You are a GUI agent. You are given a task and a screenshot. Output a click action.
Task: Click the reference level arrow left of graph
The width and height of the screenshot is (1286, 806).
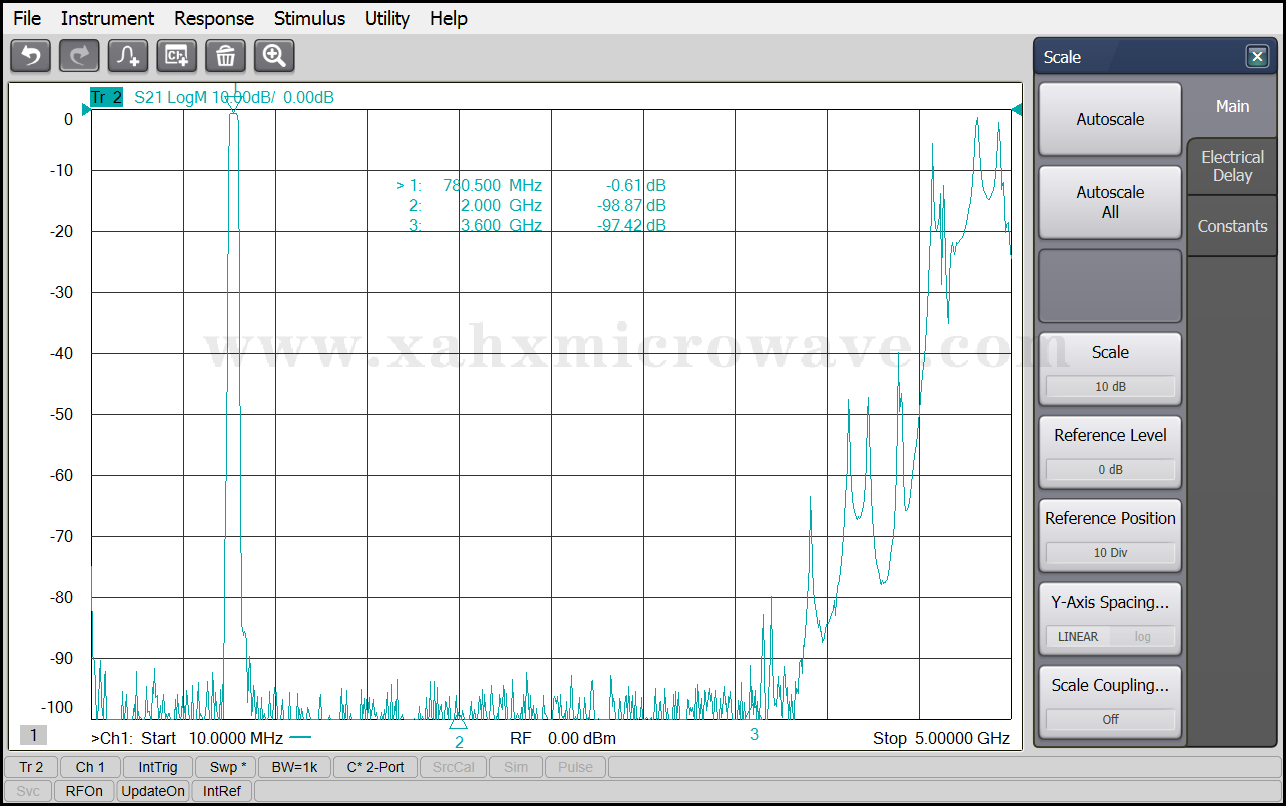point(86,110)
